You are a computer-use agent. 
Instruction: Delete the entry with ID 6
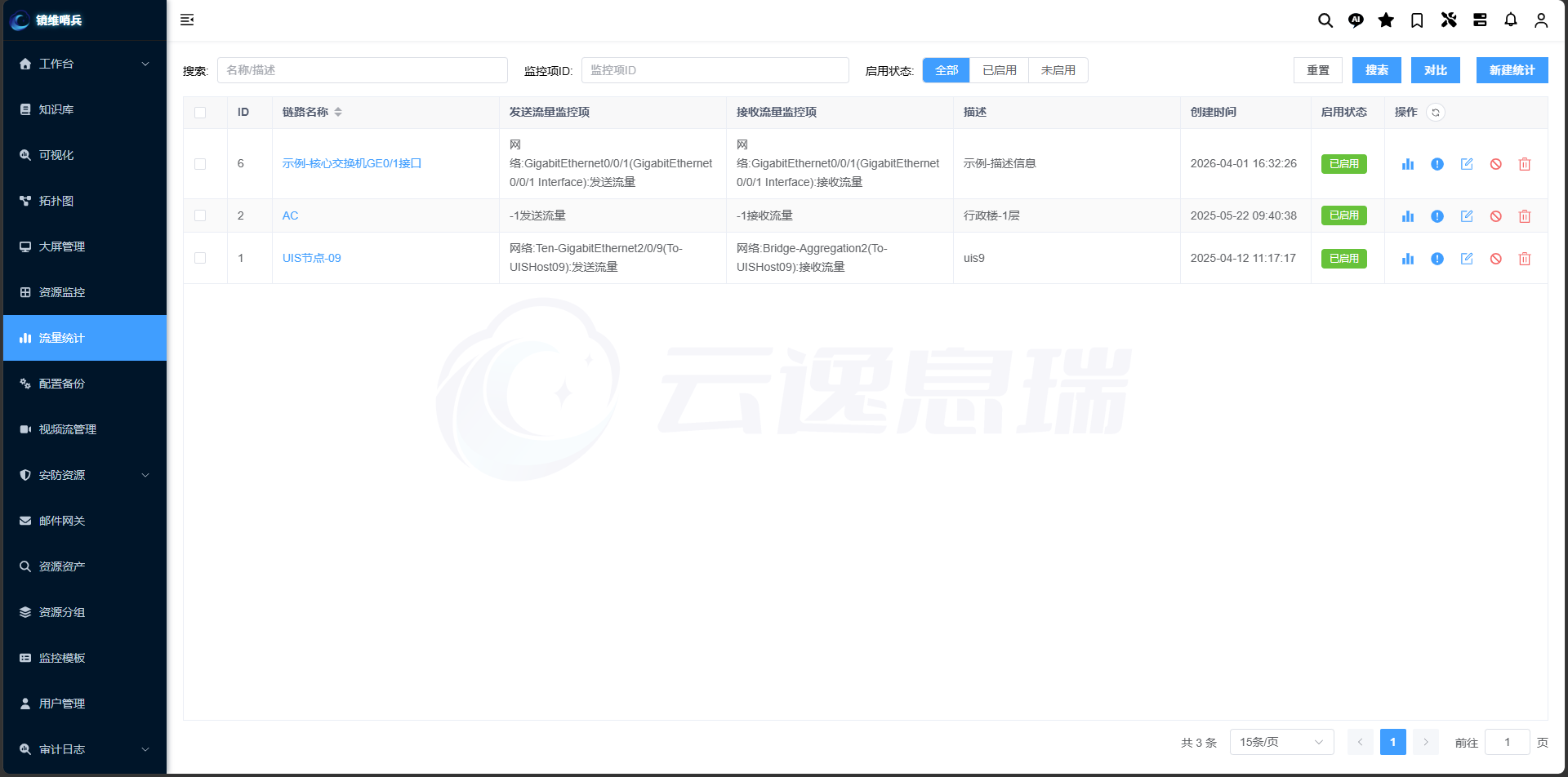click(x=1525, y=164)
